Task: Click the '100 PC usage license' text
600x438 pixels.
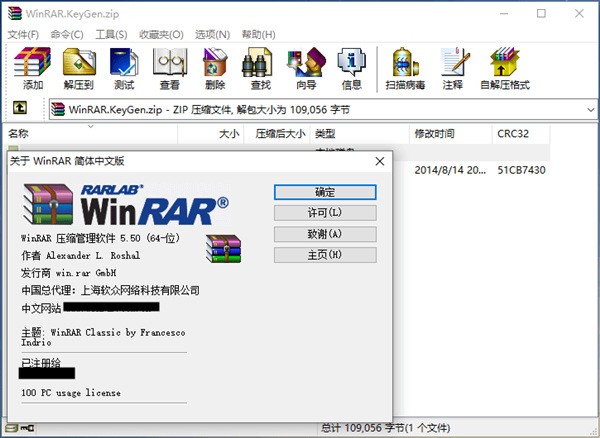Action: pyautogui.click(x=71, y=393)
